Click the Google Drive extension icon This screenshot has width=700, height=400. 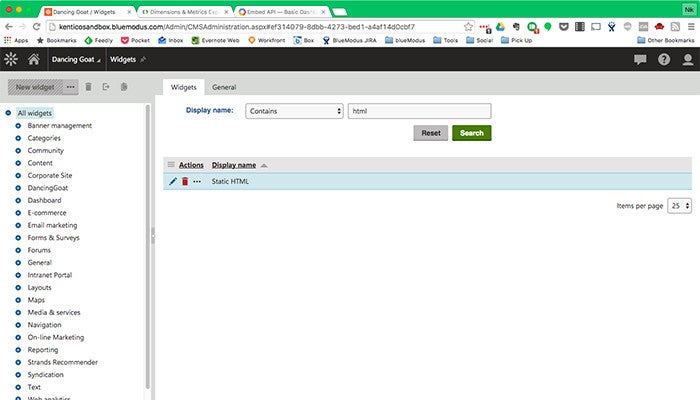click(500, 27)
